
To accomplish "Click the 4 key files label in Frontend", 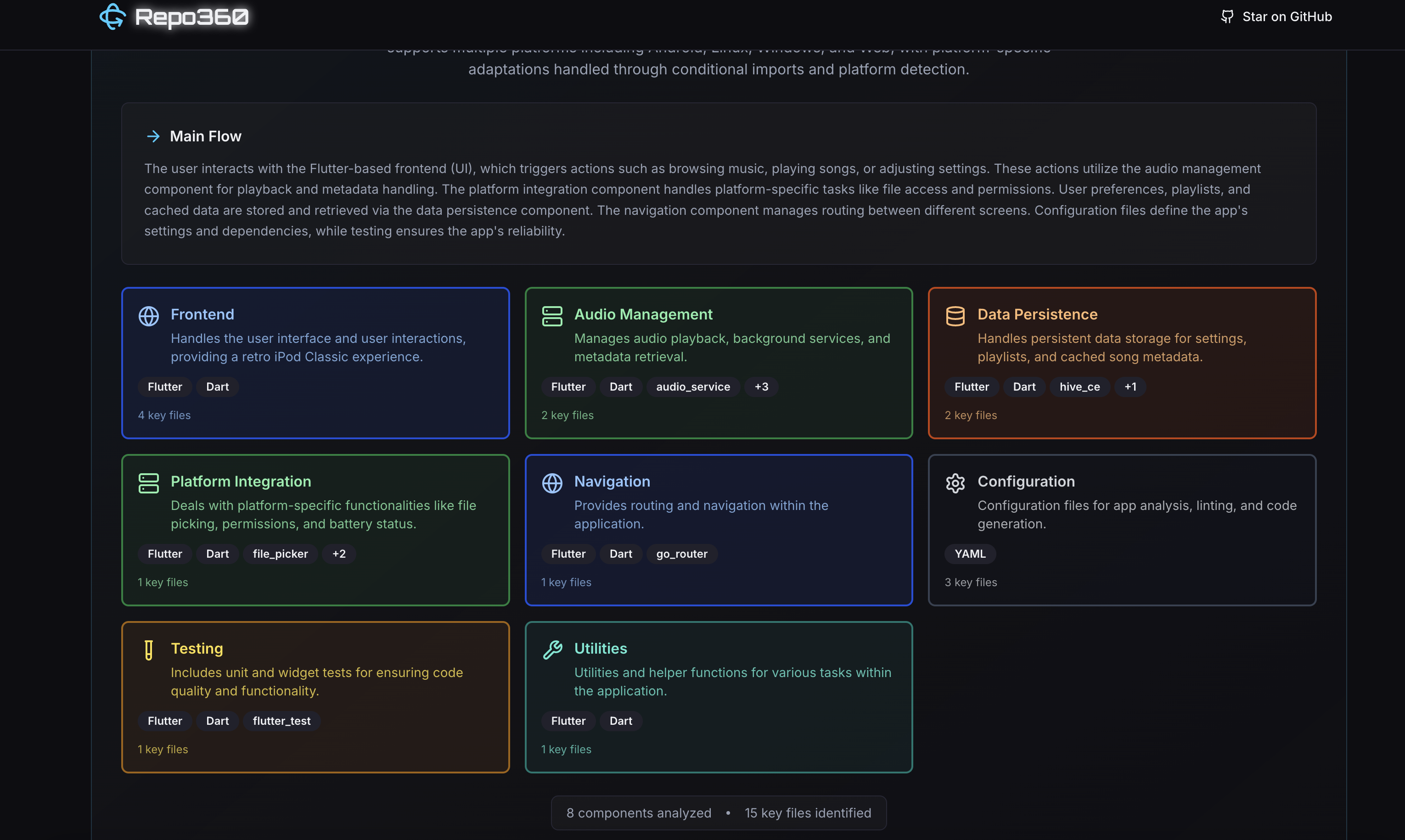I will pyautogui.click(x=164, y=415).
